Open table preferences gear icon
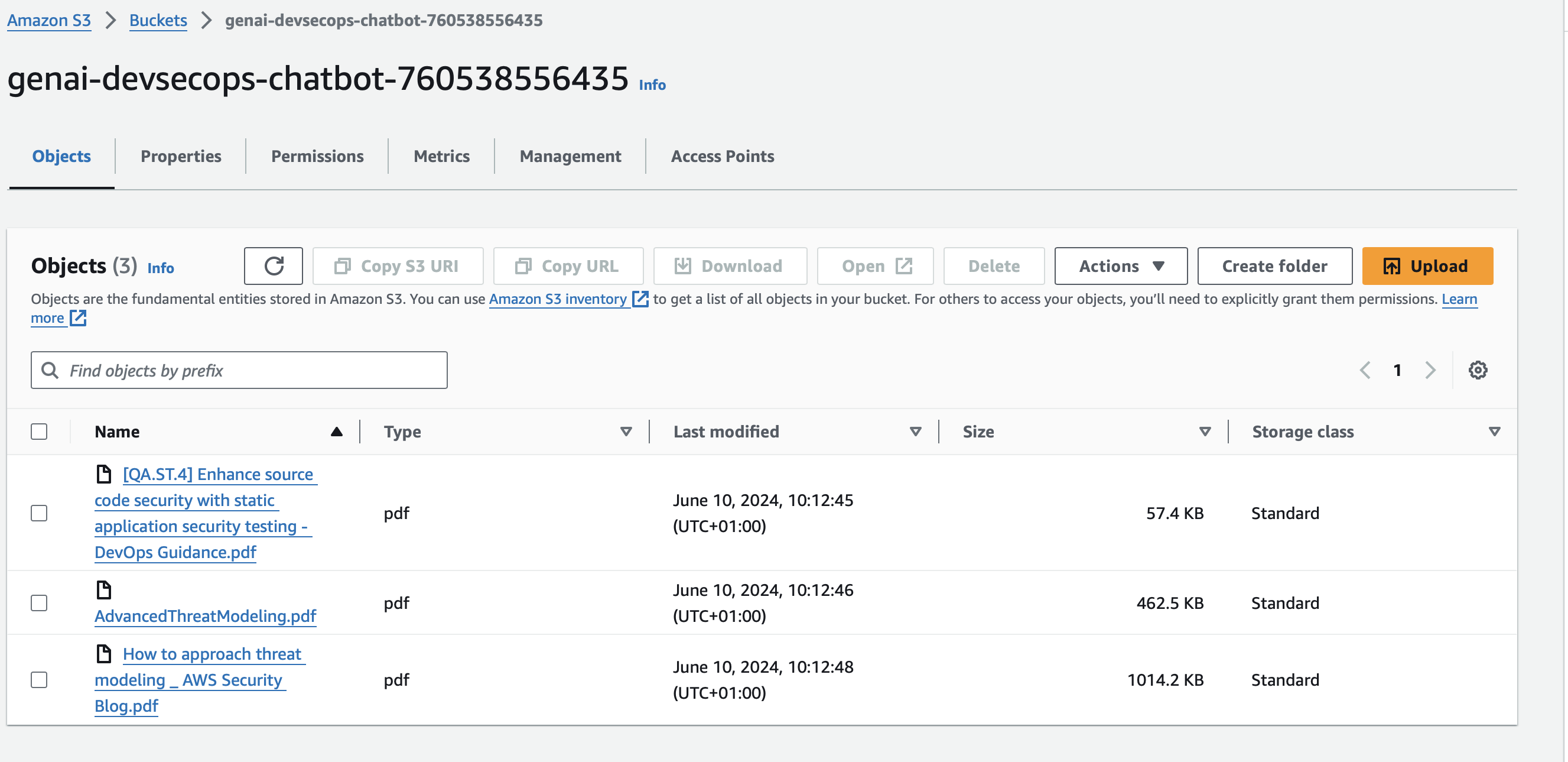 1477,370
